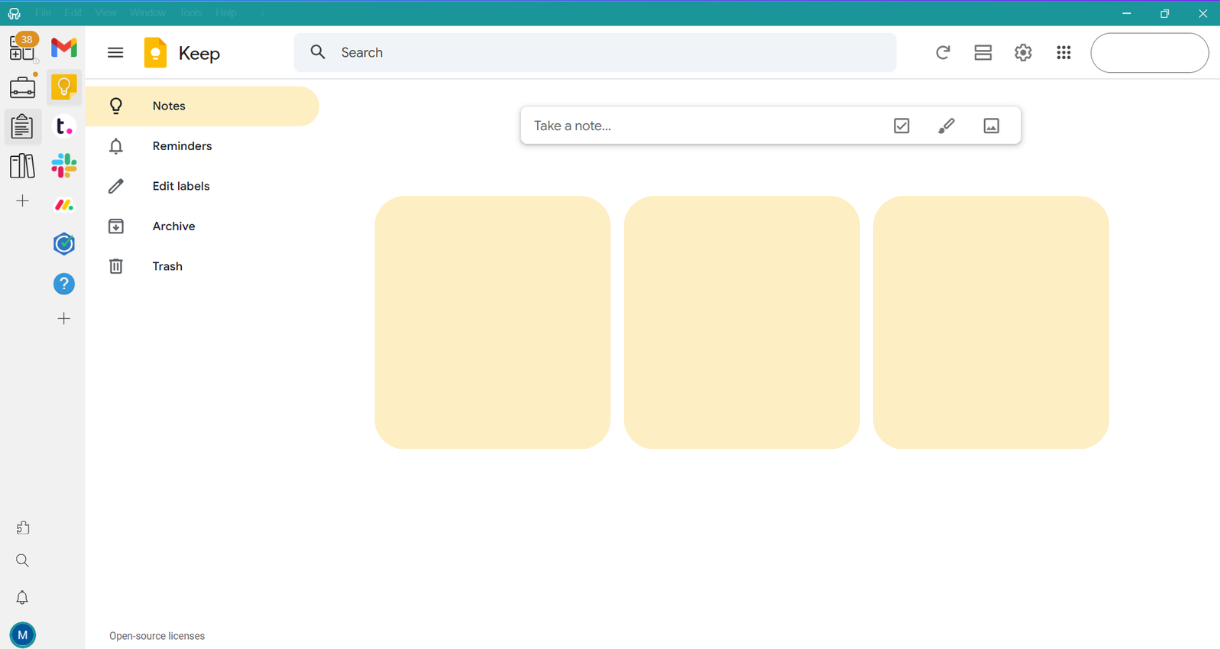Open the Trash section
The image size is (1220, 649).
(x=167, y=265)
